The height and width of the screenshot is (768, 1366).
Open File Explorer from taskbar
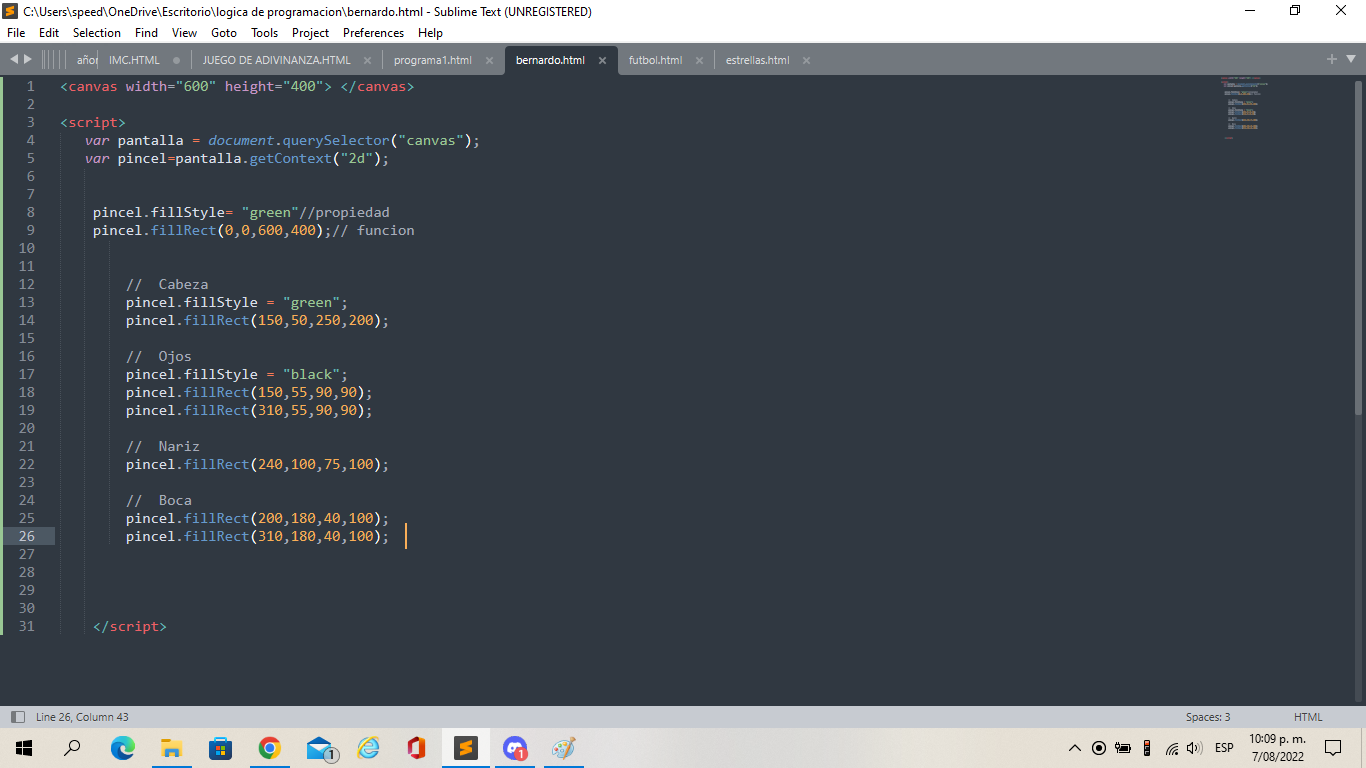pyautogui.click(x=171, y=748)
